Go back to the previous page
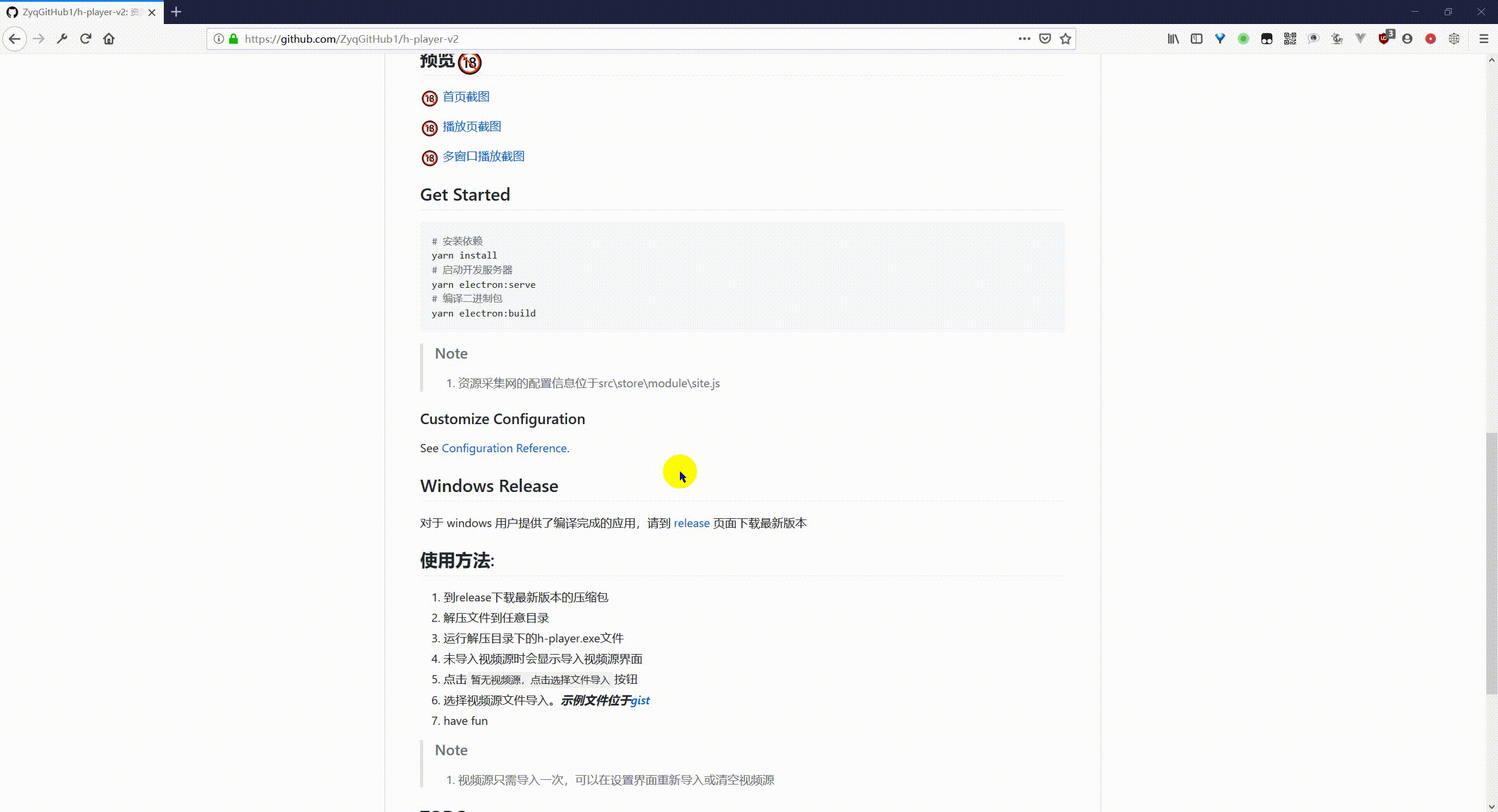Viewport: 1498px width, 812px height. click(15, 39)
